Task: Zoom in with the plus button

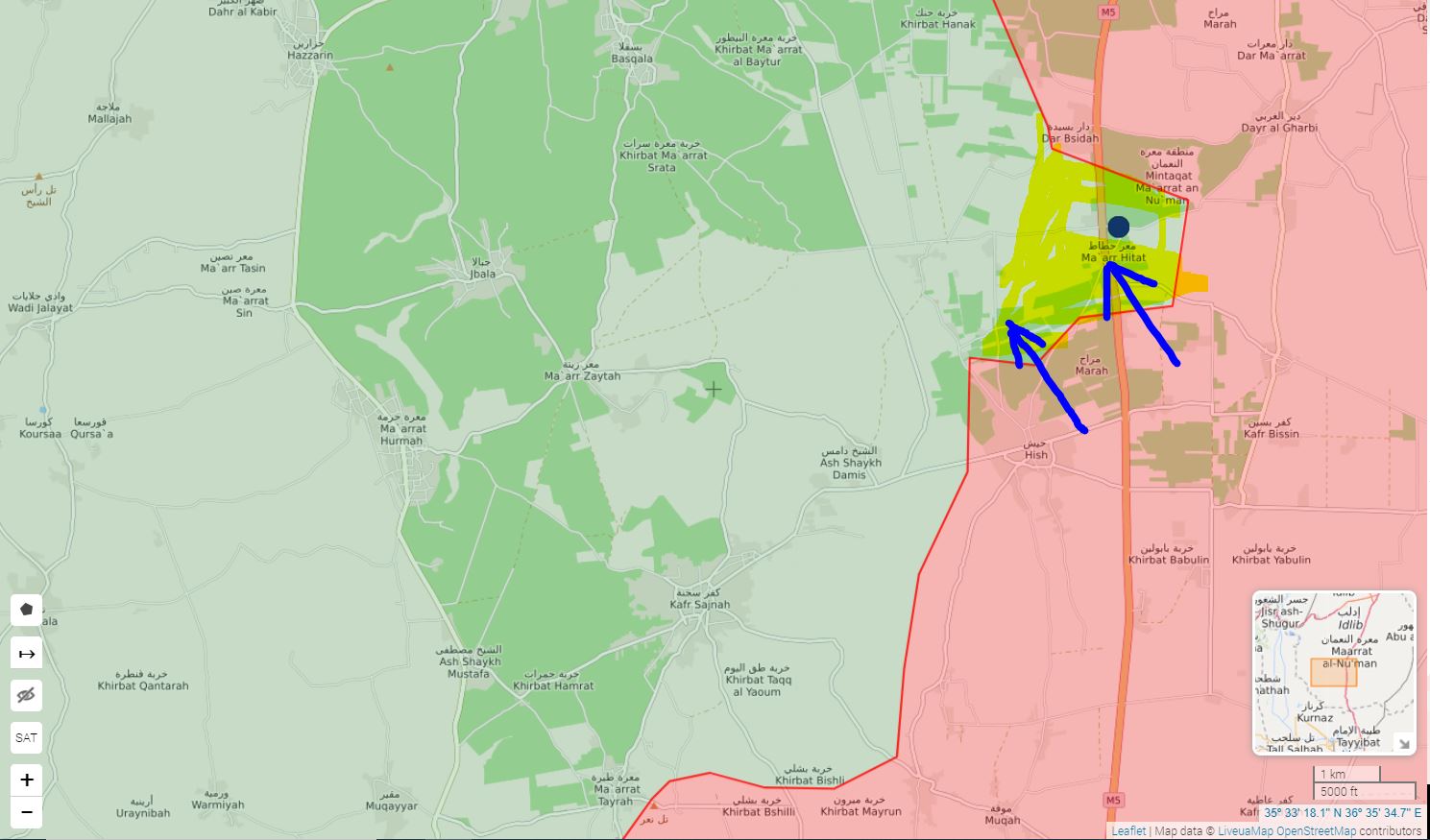Action: click(x=27, y=780)
